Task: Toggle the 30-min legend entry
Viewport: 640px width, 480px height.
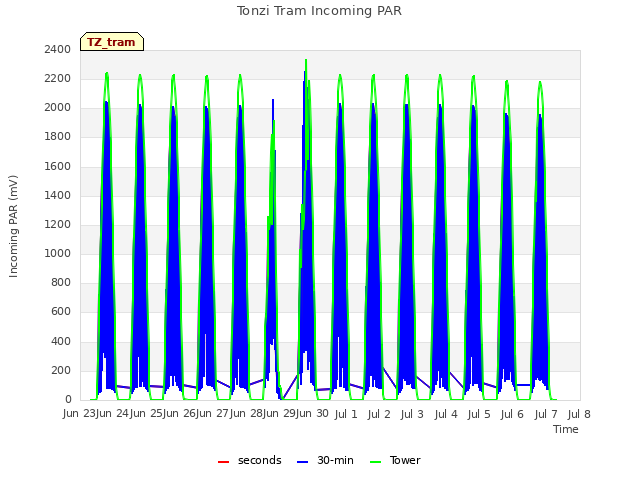Action: coord(325,461)
